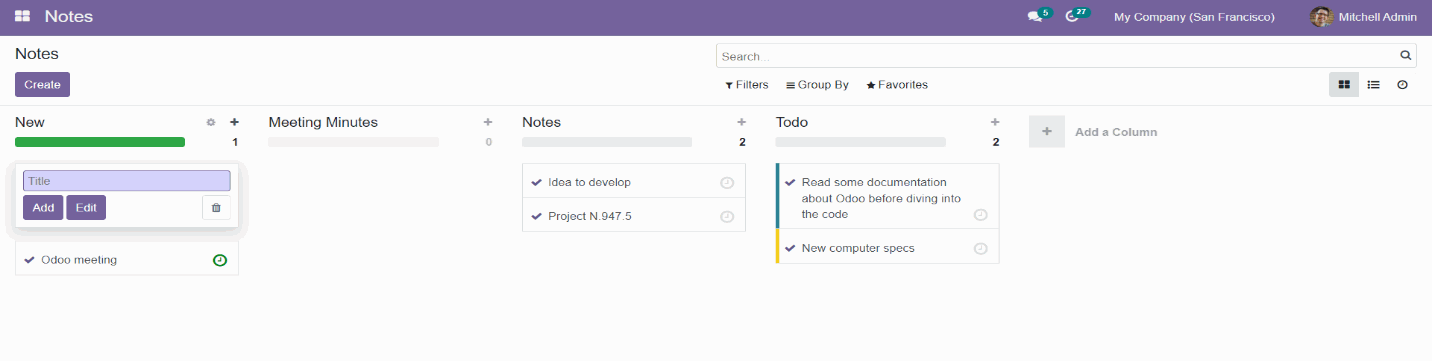The width and height of the screenshot is (1432, 361).
Task: Click the trash discard icon in quick-create card
Action: click(216, 207)
